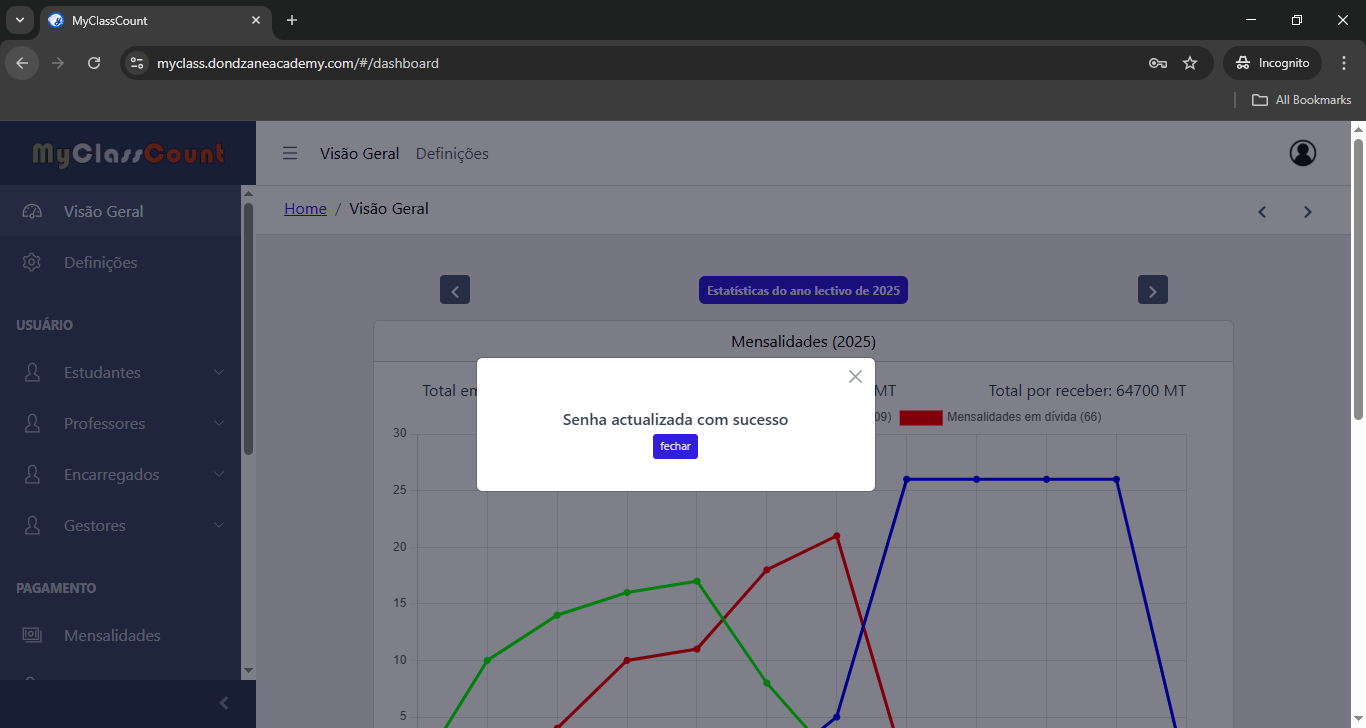Viewport: 1366px width, 728px height.
Task: Click the fechar button in dialog
Action: point(675,447)
